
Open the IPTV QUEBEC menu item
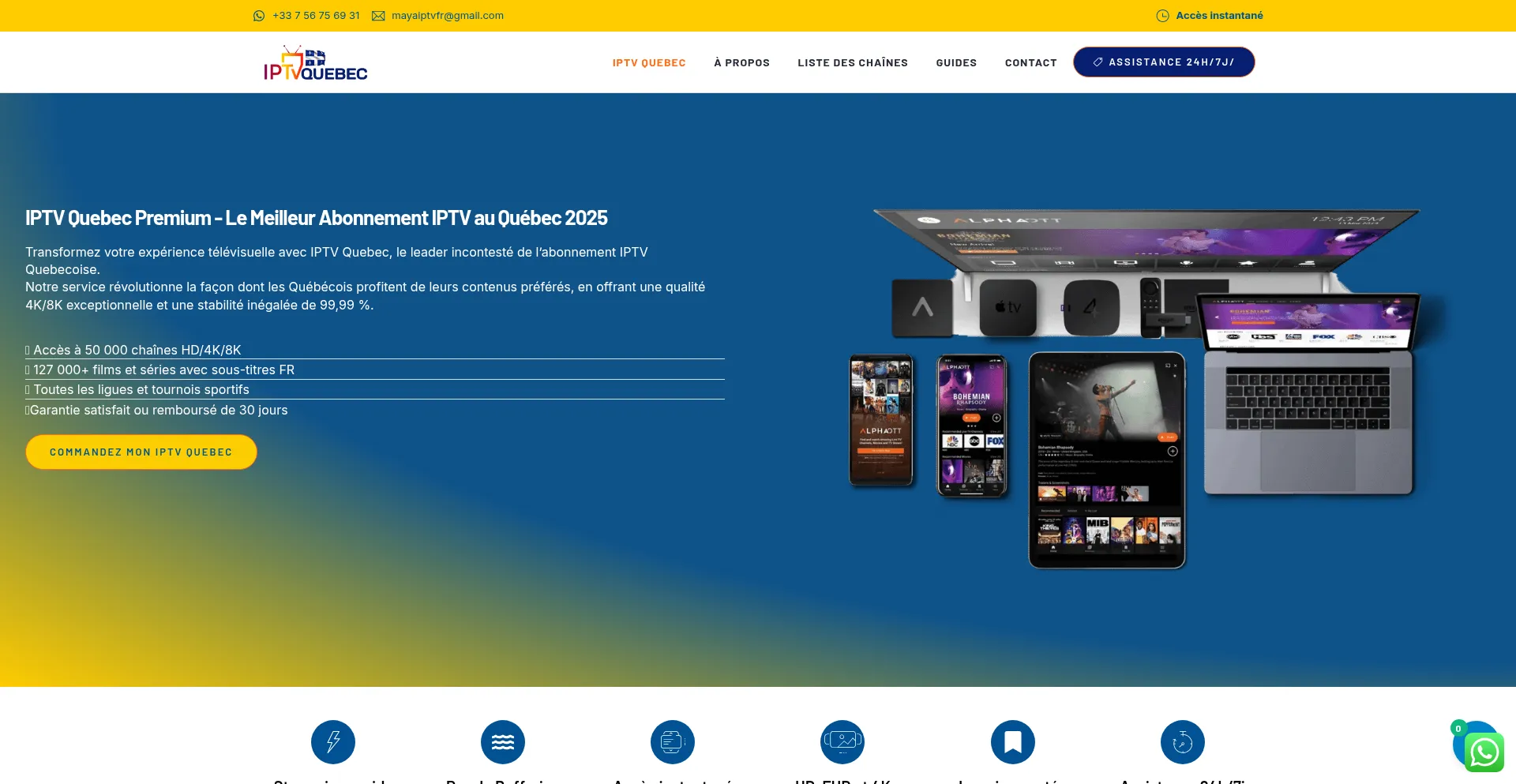point(649,63)
